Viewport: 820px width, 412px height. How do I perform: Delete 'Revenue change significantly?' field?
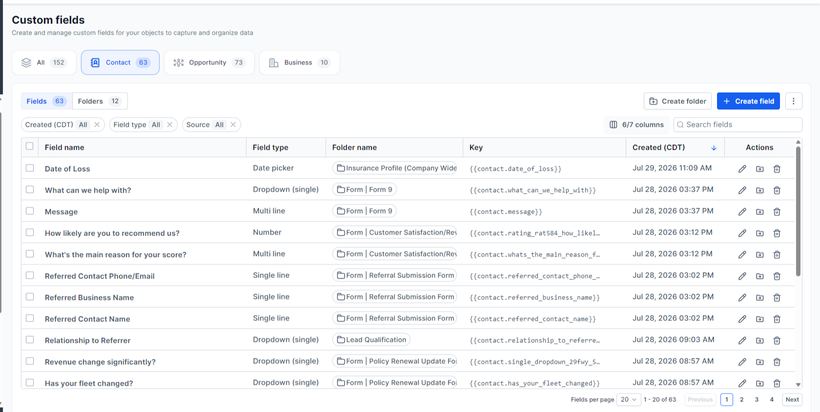point(777,362)
